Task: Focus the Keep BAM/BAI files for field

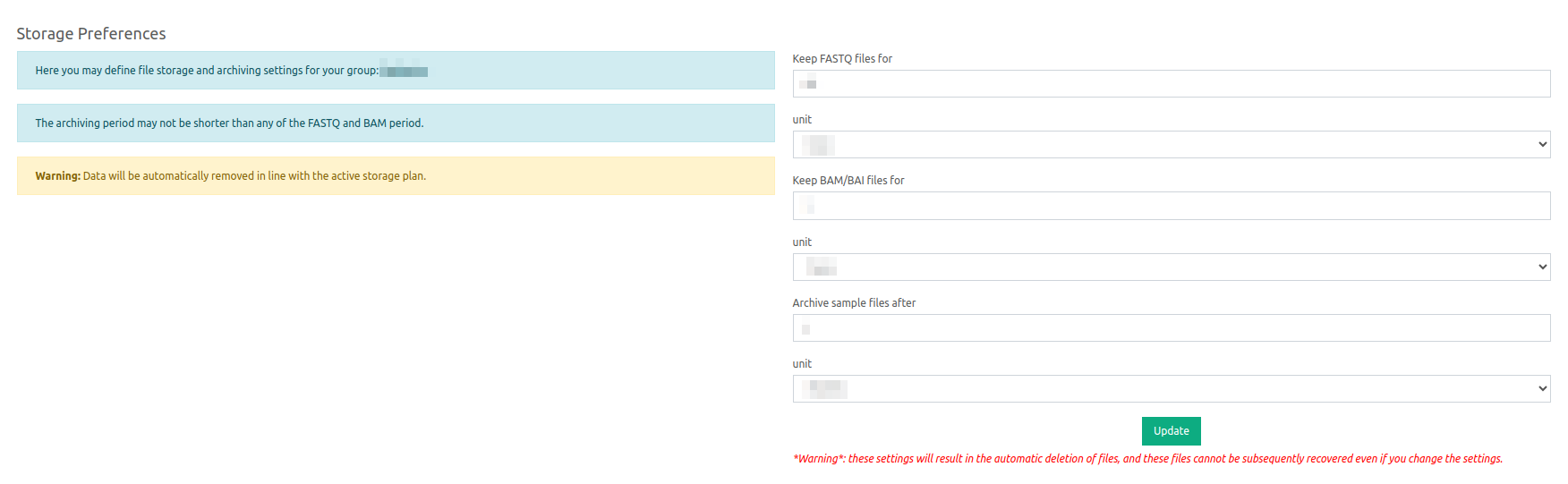Action: pos(1171,206)
